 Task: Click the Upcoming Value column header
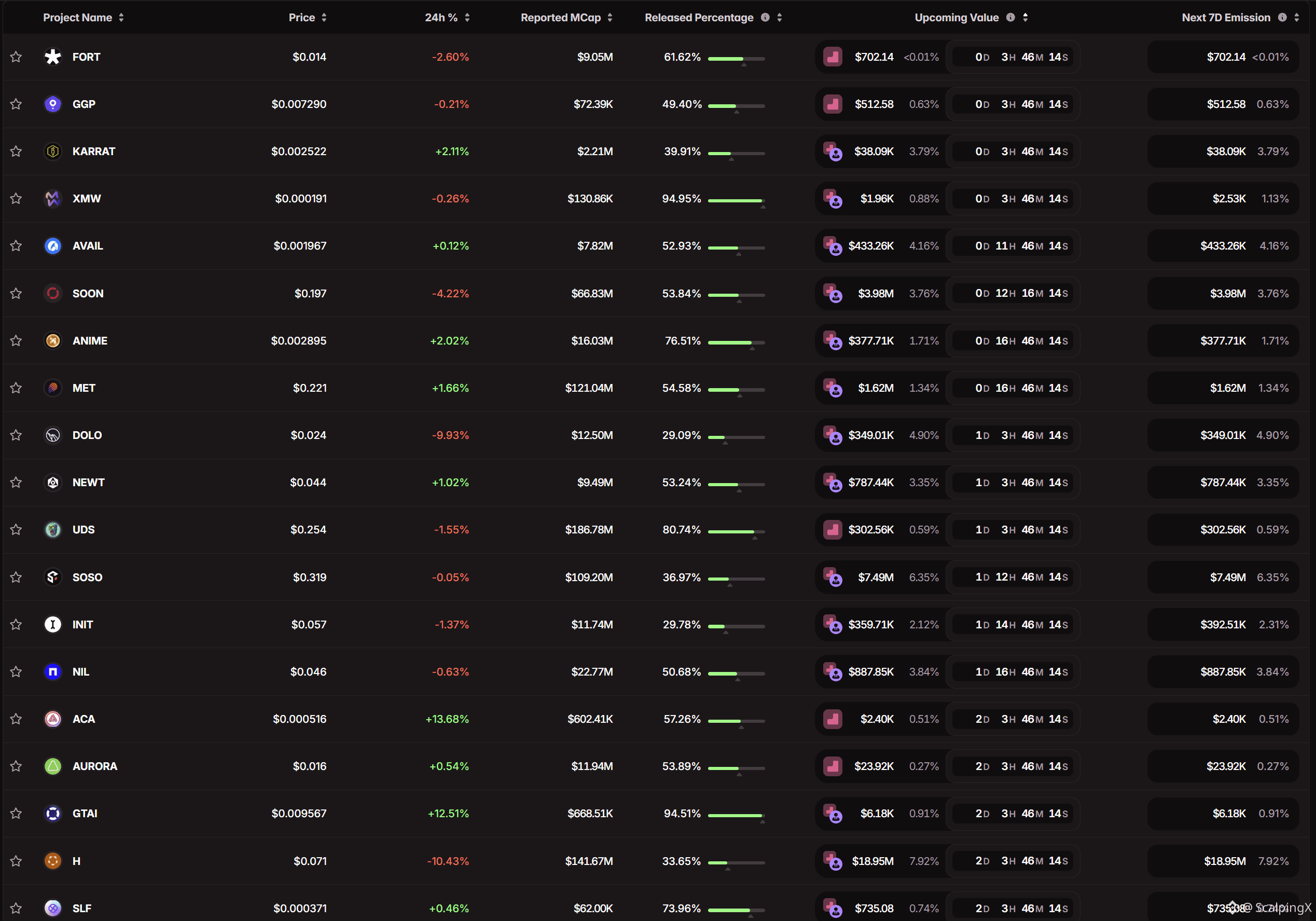957,17
